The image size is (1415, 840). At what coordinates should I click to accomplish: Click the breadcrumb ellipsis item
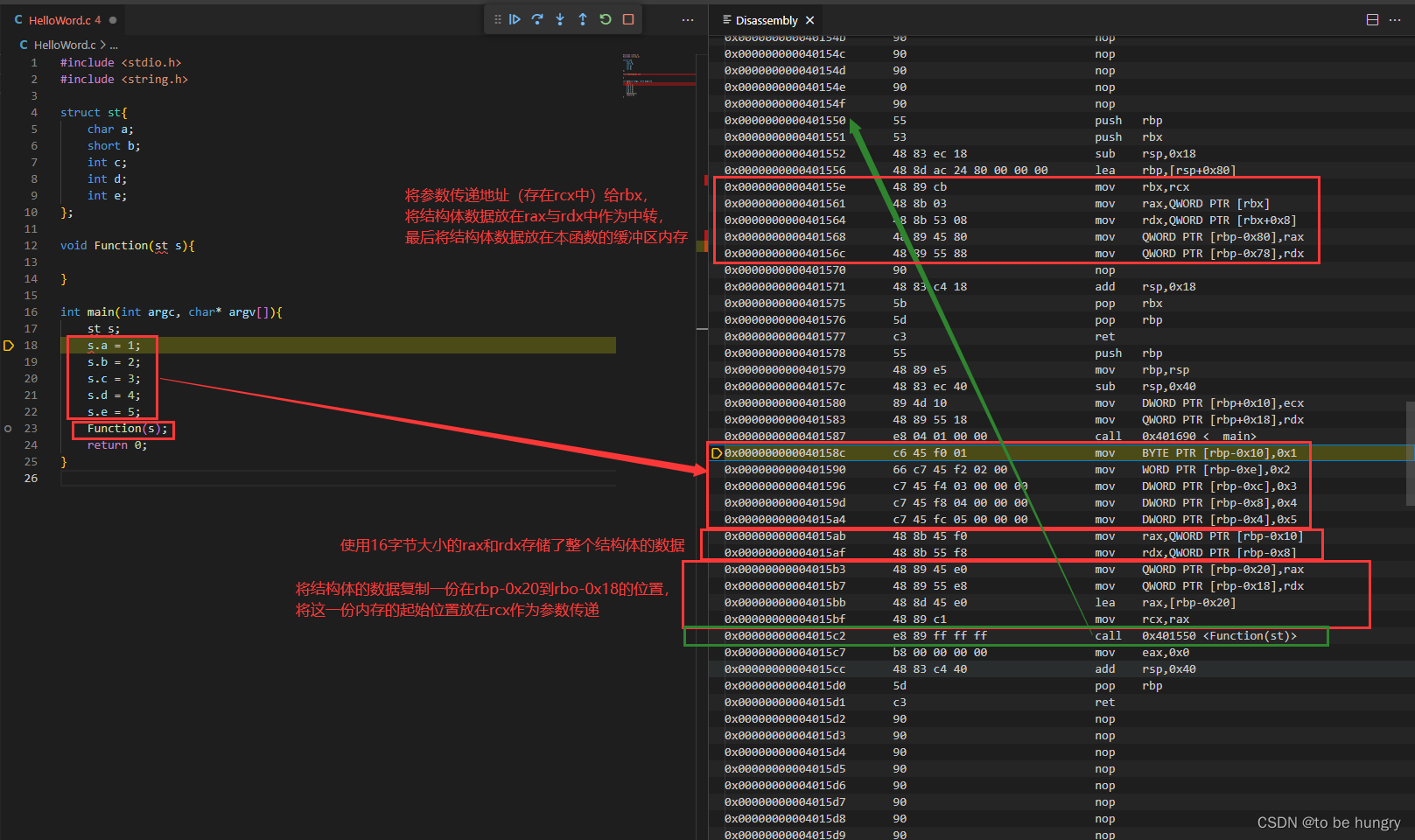pyautogui.click(x=114, y=45)
